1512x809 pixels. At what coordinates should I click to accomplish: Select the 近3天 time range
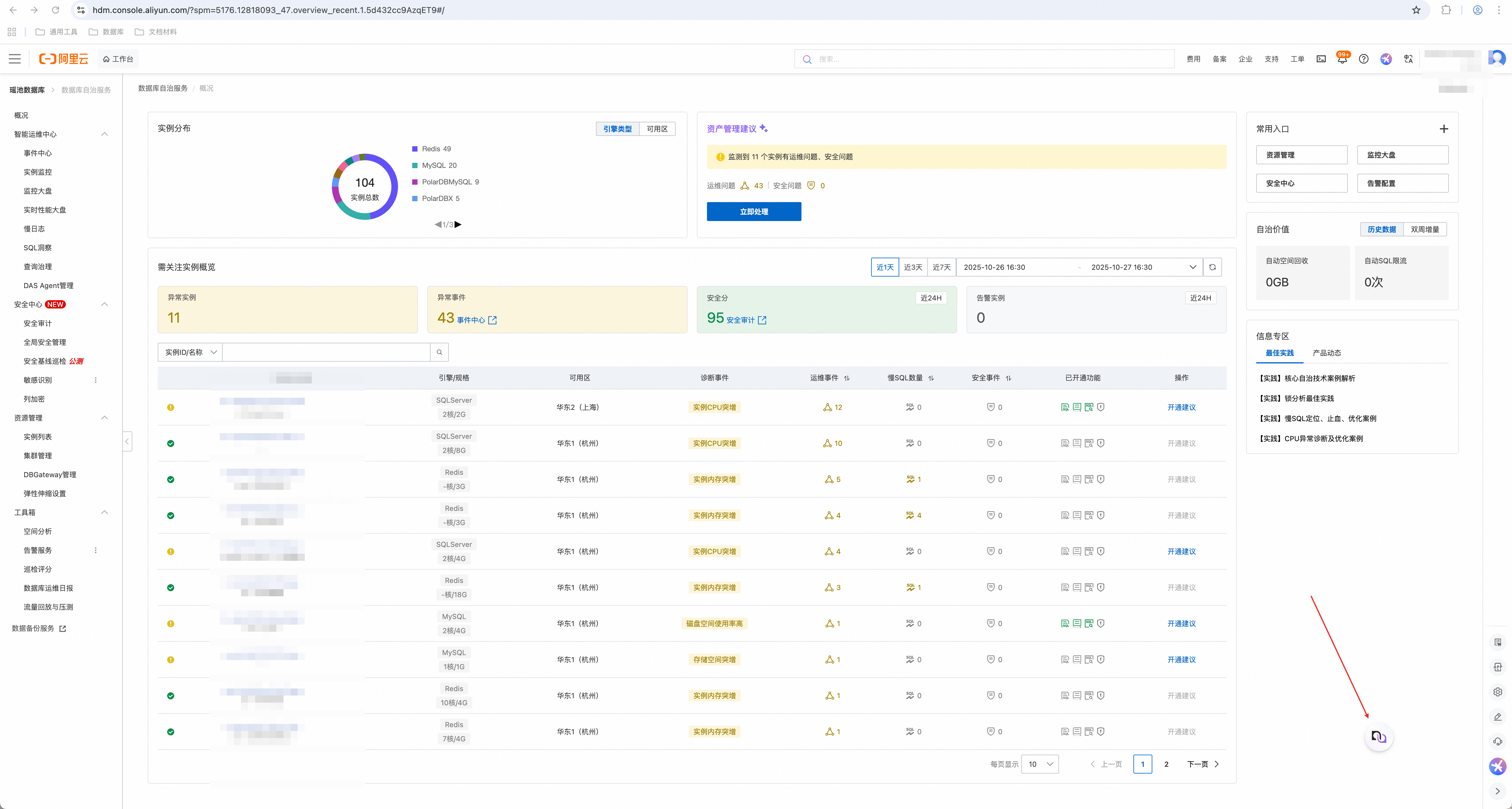coord(913,267)
